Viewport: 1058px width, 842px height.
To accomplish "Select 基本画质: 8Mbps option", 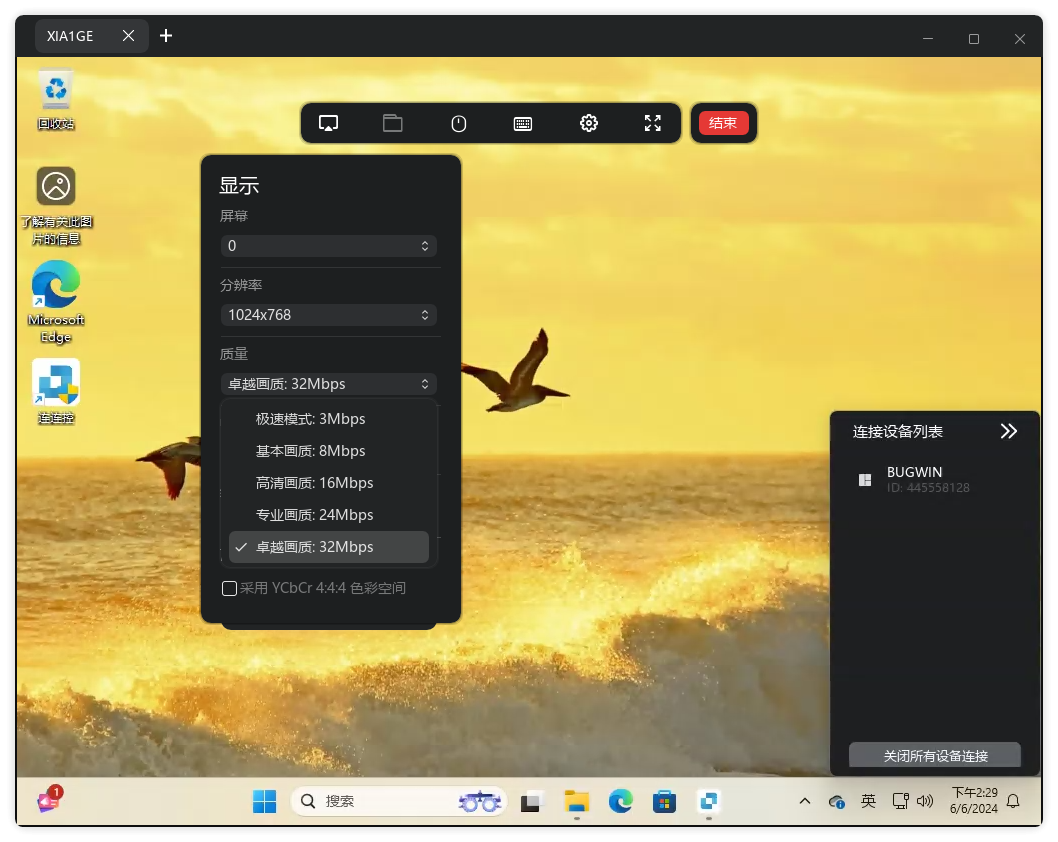I will click(x=329, y=451).
